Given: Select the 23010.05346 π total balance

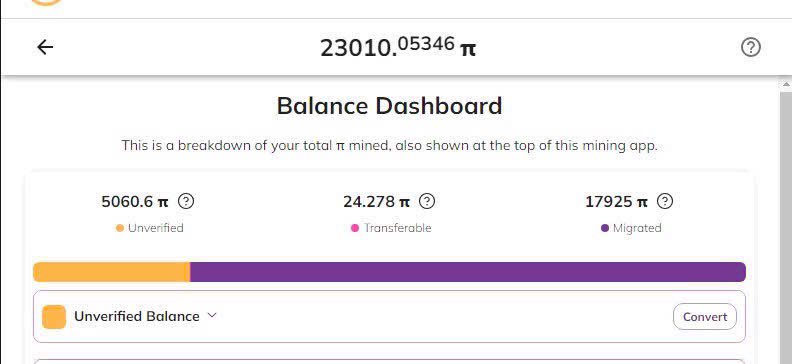Looking at the screenshot, I should [398, 47].
